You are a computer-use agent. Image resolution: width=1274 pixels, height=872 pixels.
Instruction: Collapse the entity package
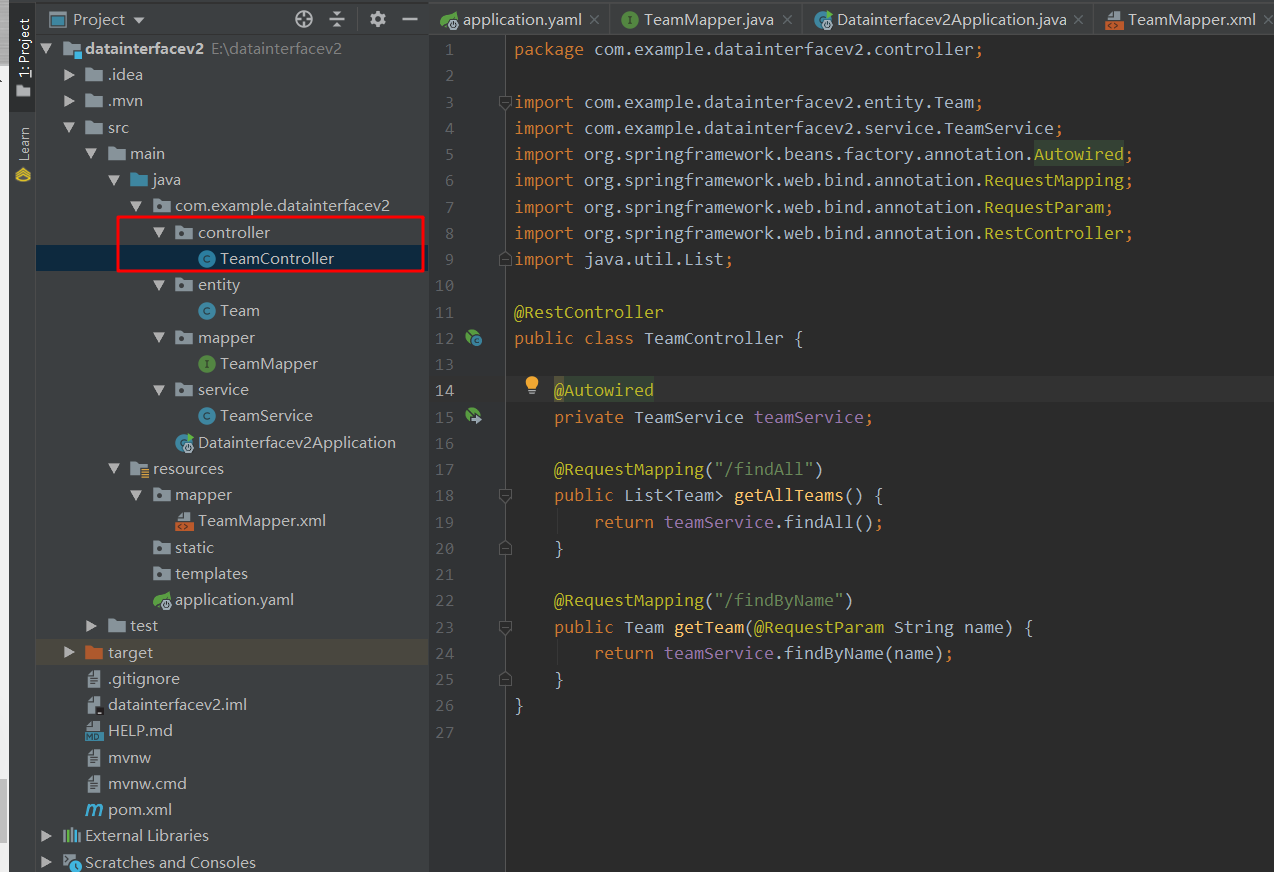coord(158,284)
